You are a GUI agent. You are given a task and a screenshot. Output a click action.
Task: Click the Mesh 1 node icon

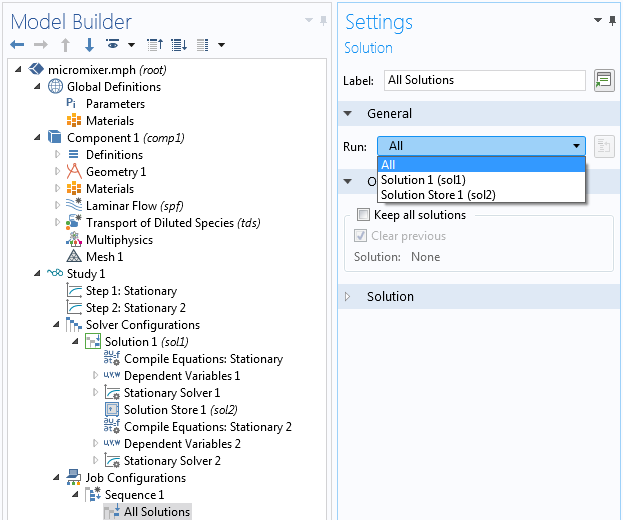tap(74, 257)
